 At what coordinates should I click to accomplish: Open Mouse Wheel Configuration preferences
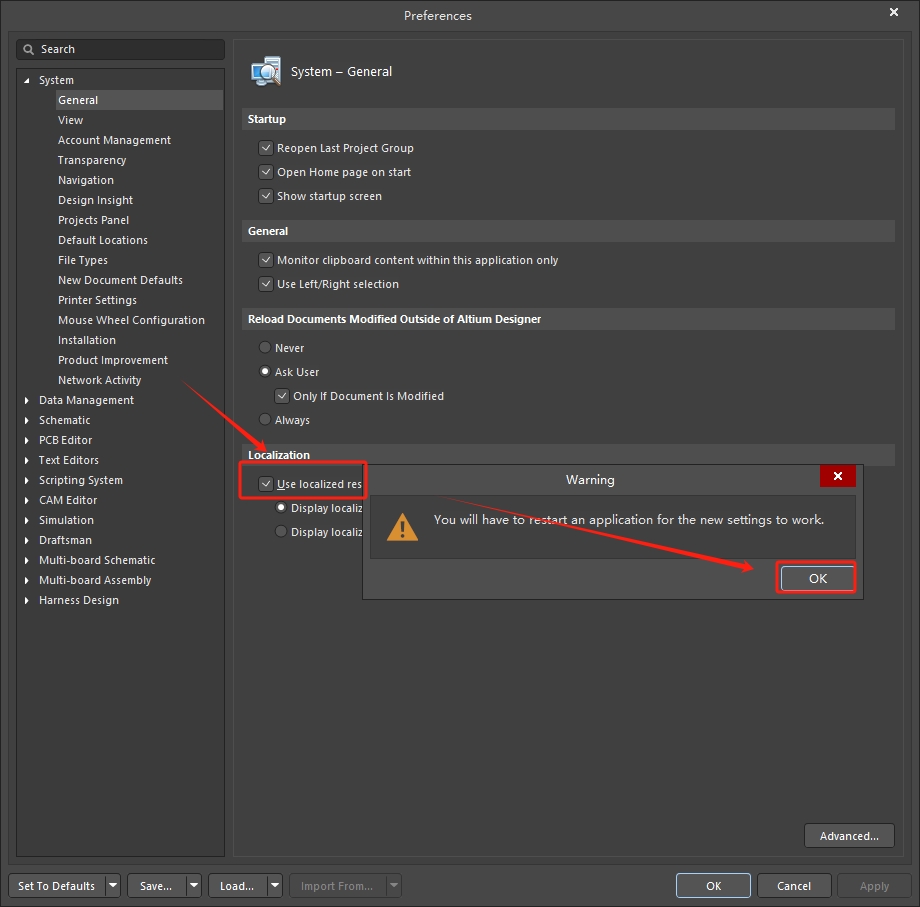point(131,320)
